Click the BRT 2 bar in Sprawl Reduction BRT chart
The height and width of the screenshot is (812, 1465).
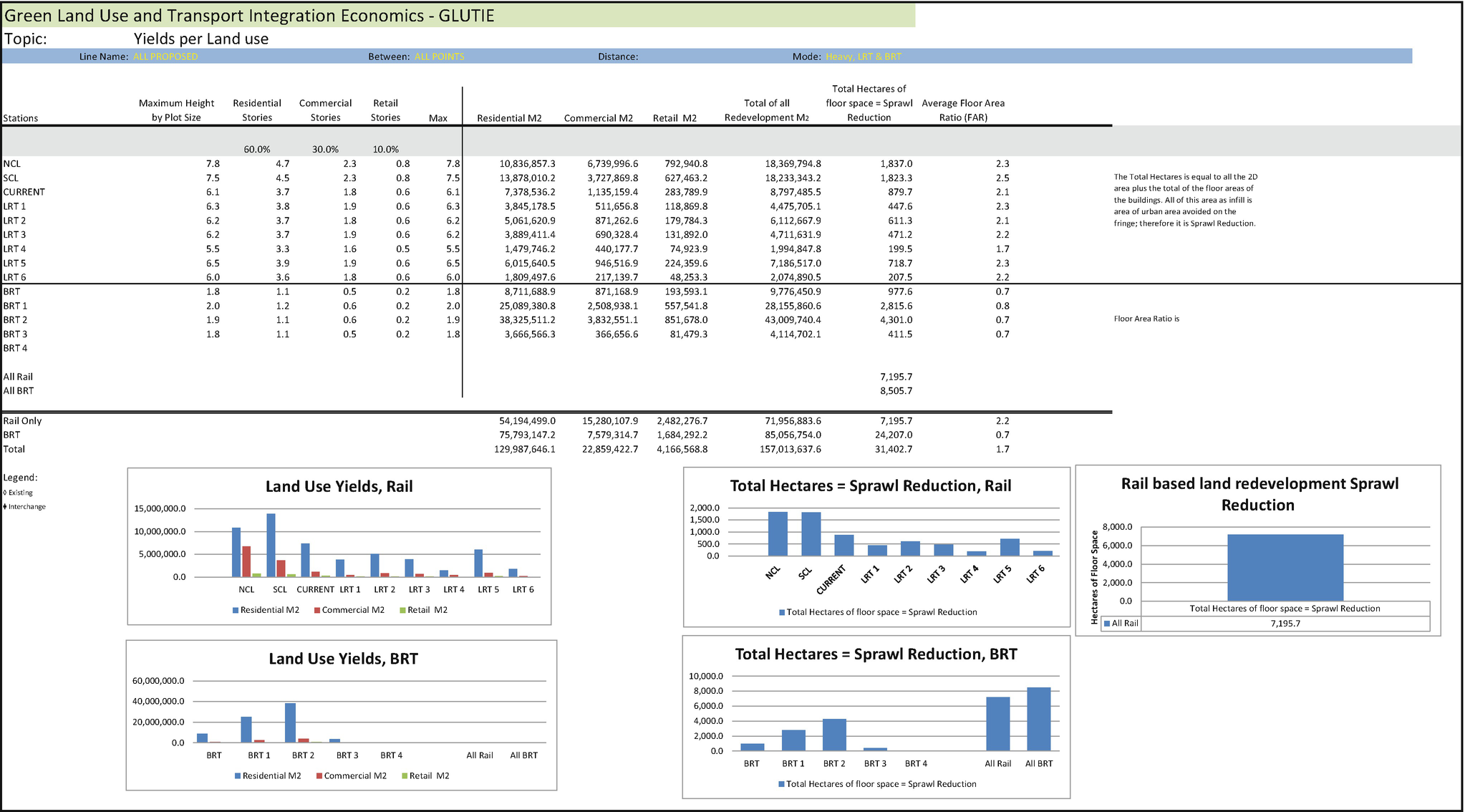point(834,735)
